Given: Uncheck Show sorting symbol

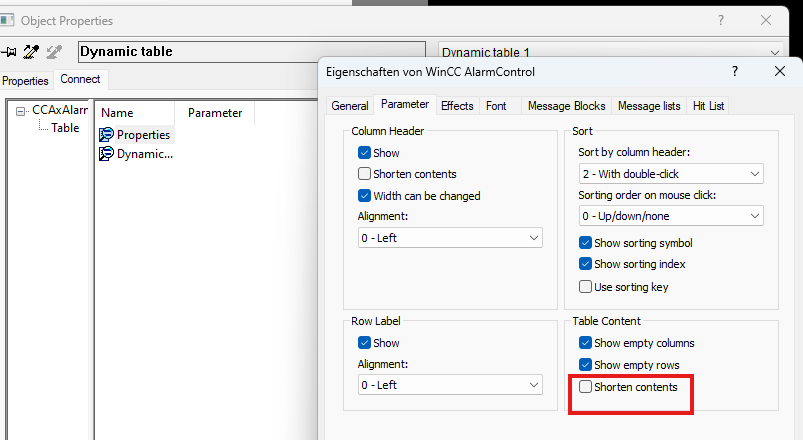Looking at the screenshot, I should [x=586, y=243].
